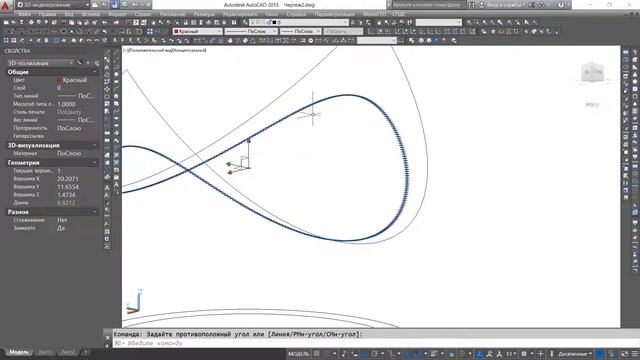Image resolution: width=640 pixels, height=360 pixels.
Task: Click Plot printer icon in Standard toolbar
Action: pyautogui.click(x=31, y=22)
